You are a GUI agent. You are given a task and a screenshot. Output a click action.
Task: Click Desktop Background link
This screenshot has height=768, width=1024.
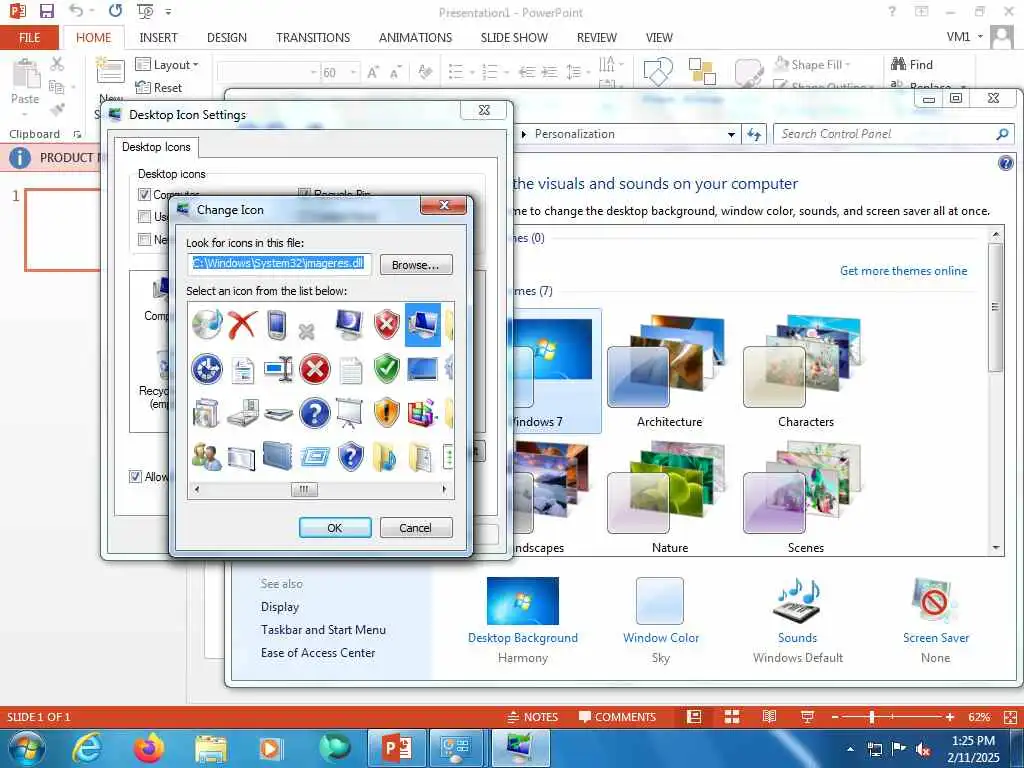pos(522,637)
